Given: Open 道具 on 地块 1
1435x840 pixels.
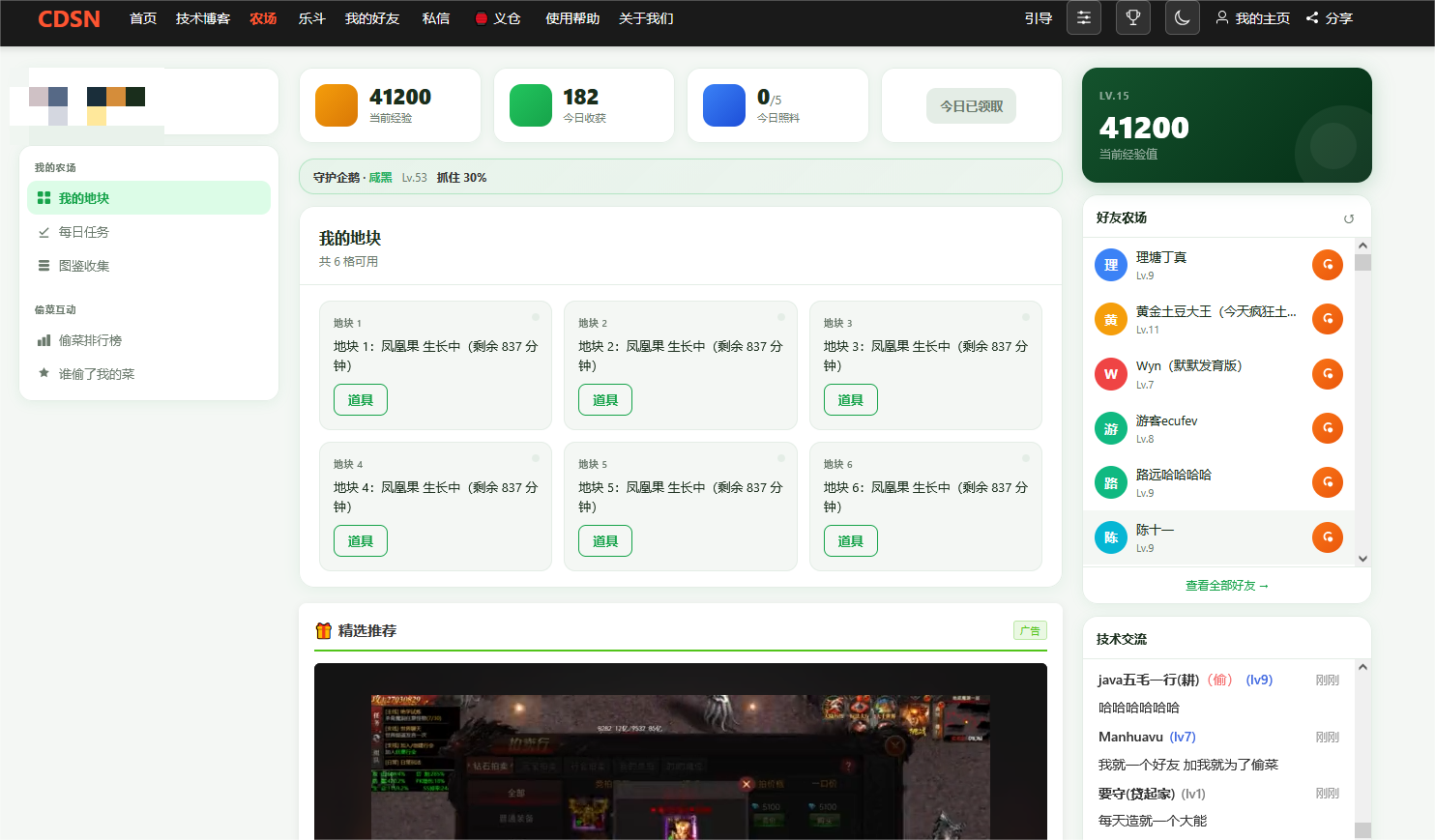Looking at the screenshot, I should 360,399.
